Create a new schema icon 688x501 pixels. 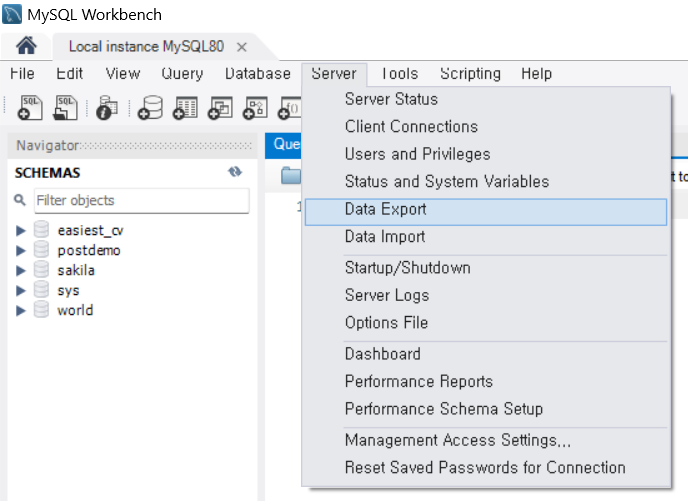(x=151, y=107)
